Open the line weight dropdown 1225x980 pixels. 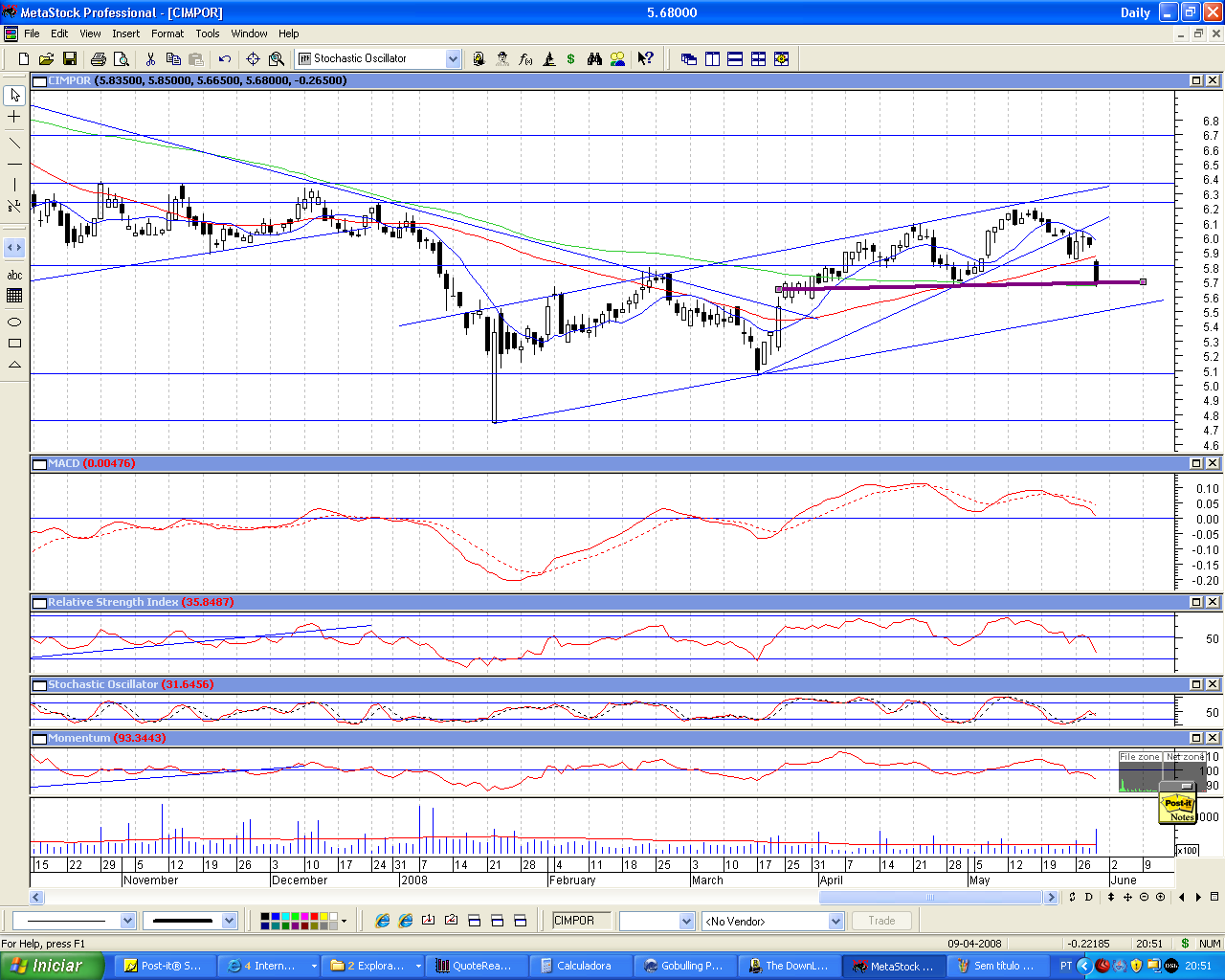coord(229,921)
